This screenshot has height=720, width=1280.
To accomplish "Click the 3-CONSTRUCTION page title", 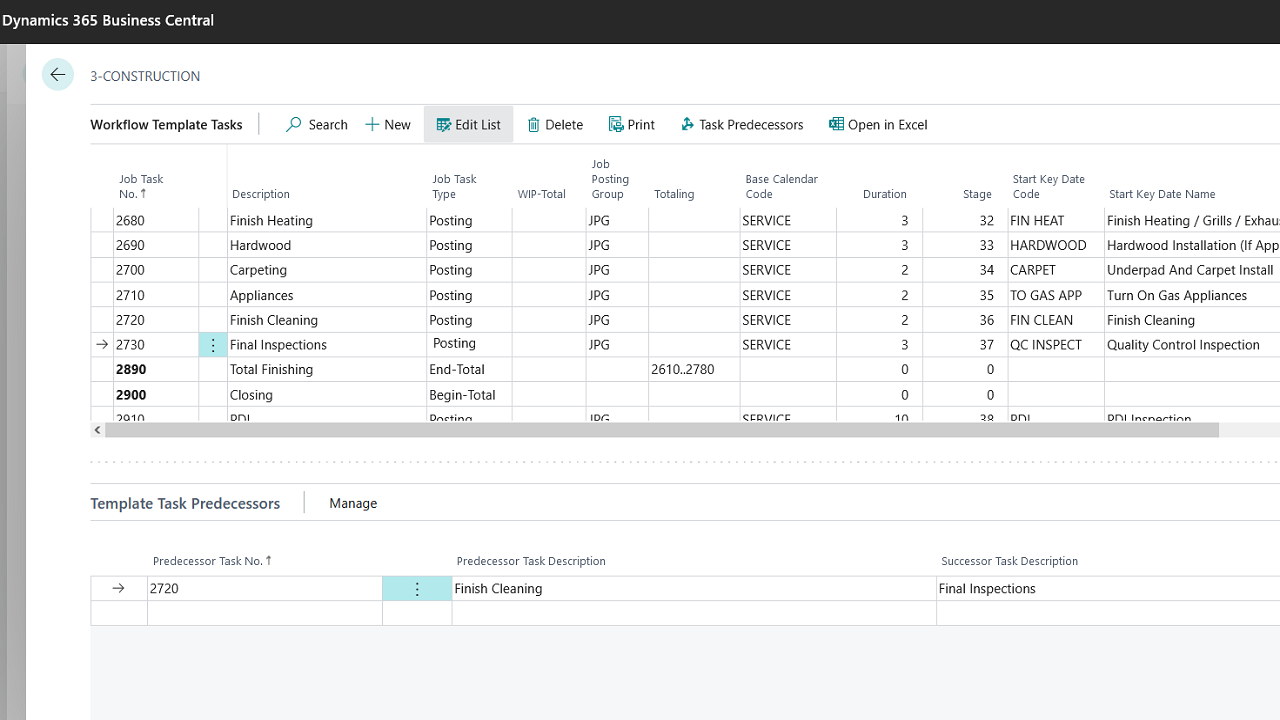I will coord(145,76).
